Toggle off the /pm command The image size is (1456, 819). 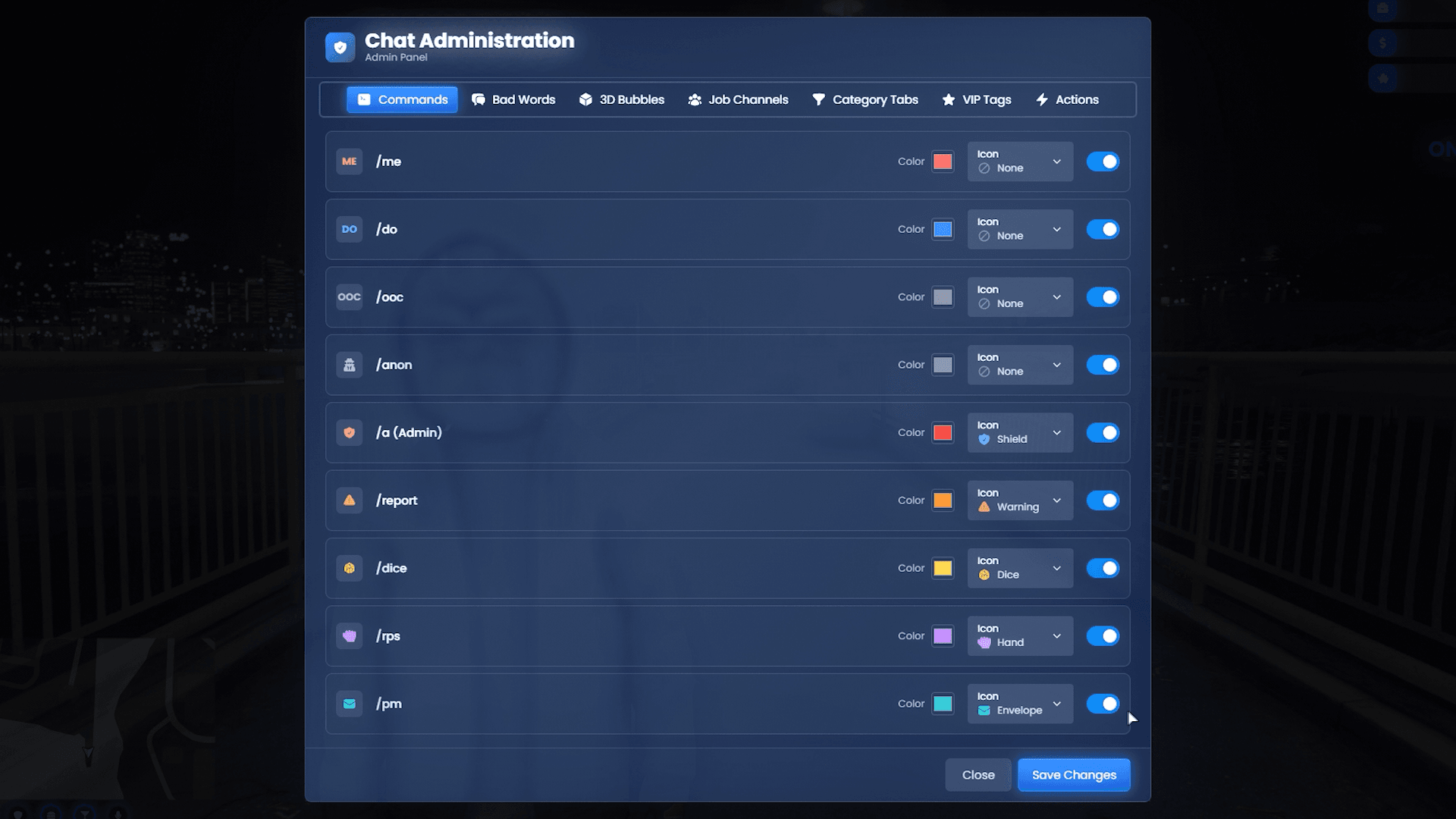[1102, 704]
